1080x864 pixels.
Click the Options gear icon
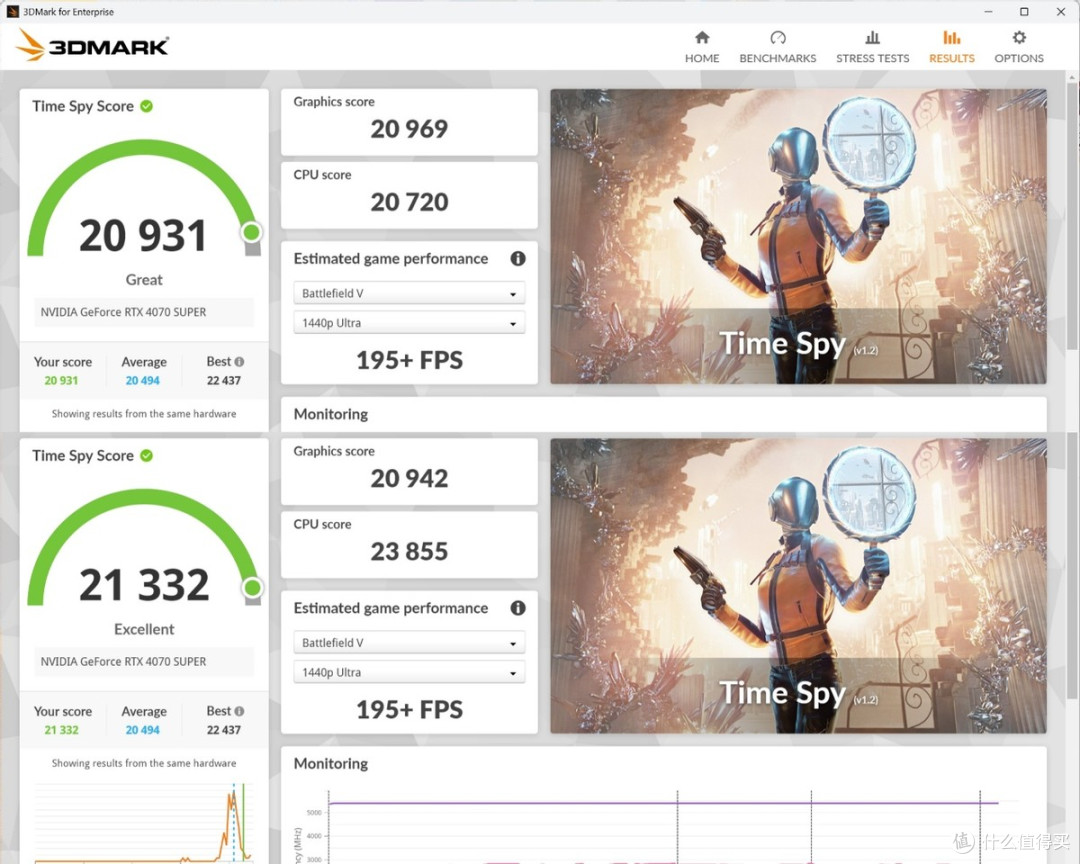[1019, 37]
